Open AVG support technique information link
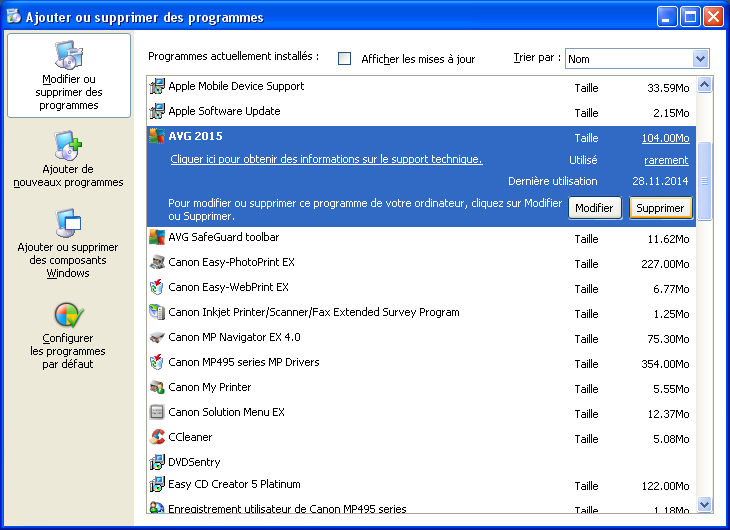This screenshot has width=730, height=530. [x=326, y=159]
